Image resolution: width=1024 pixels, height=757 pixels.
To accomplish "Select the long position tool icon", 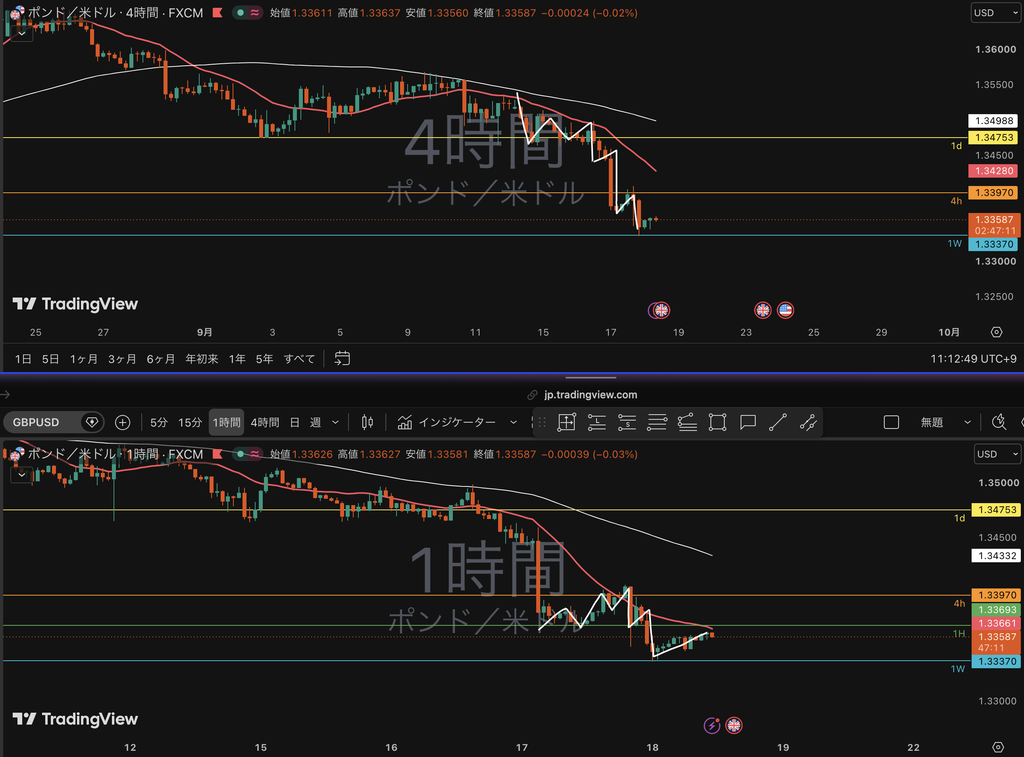I will click(x=597, y=423).
